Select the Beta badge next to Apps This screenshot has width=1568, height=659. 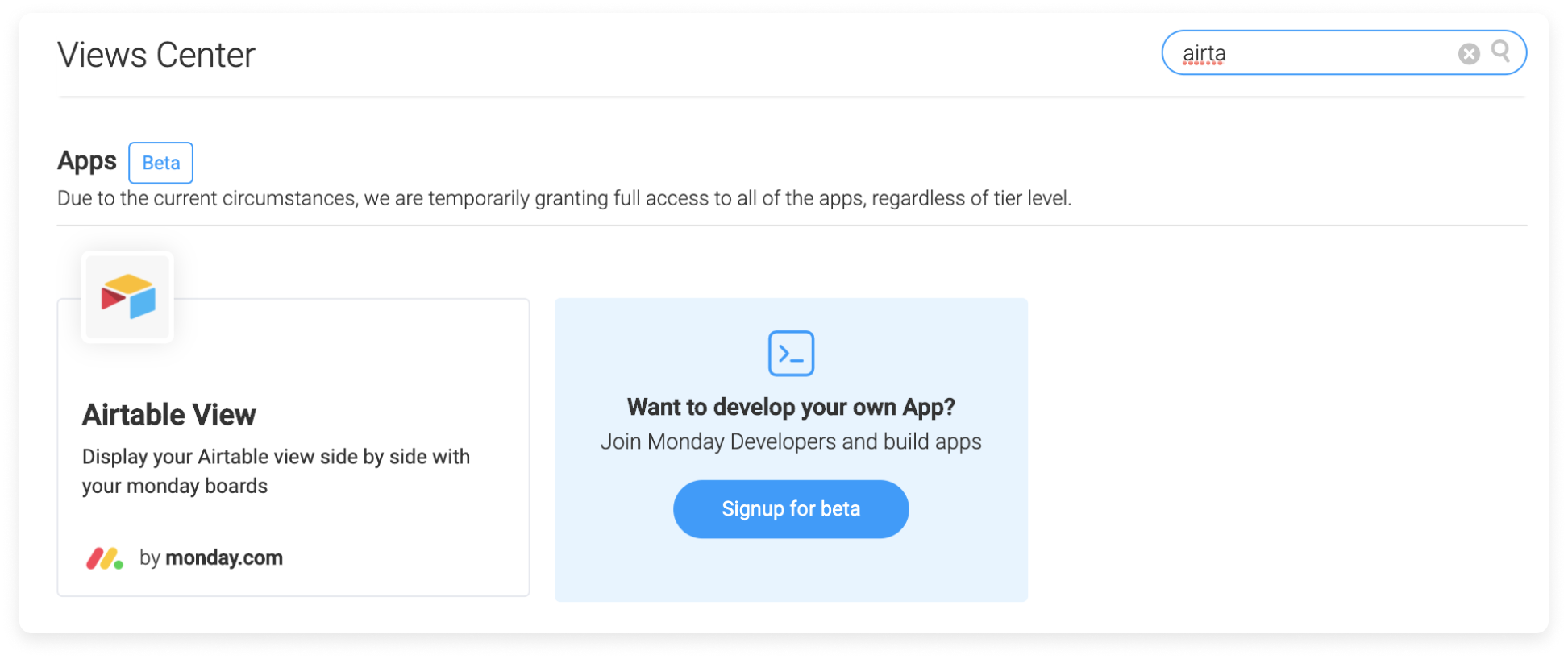click(160, 163)
